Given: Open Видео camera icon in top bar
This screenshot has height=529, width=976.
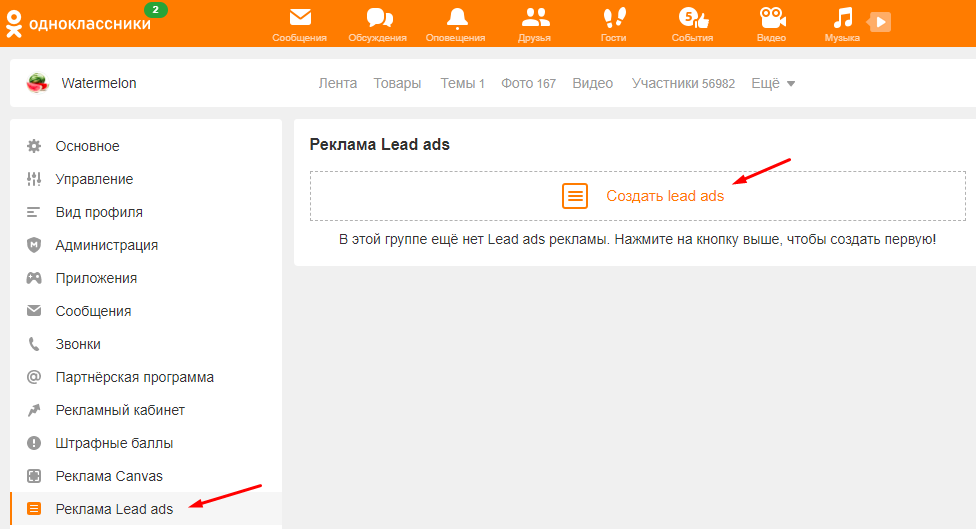Looking at the screenshot, I should [772, 17].
